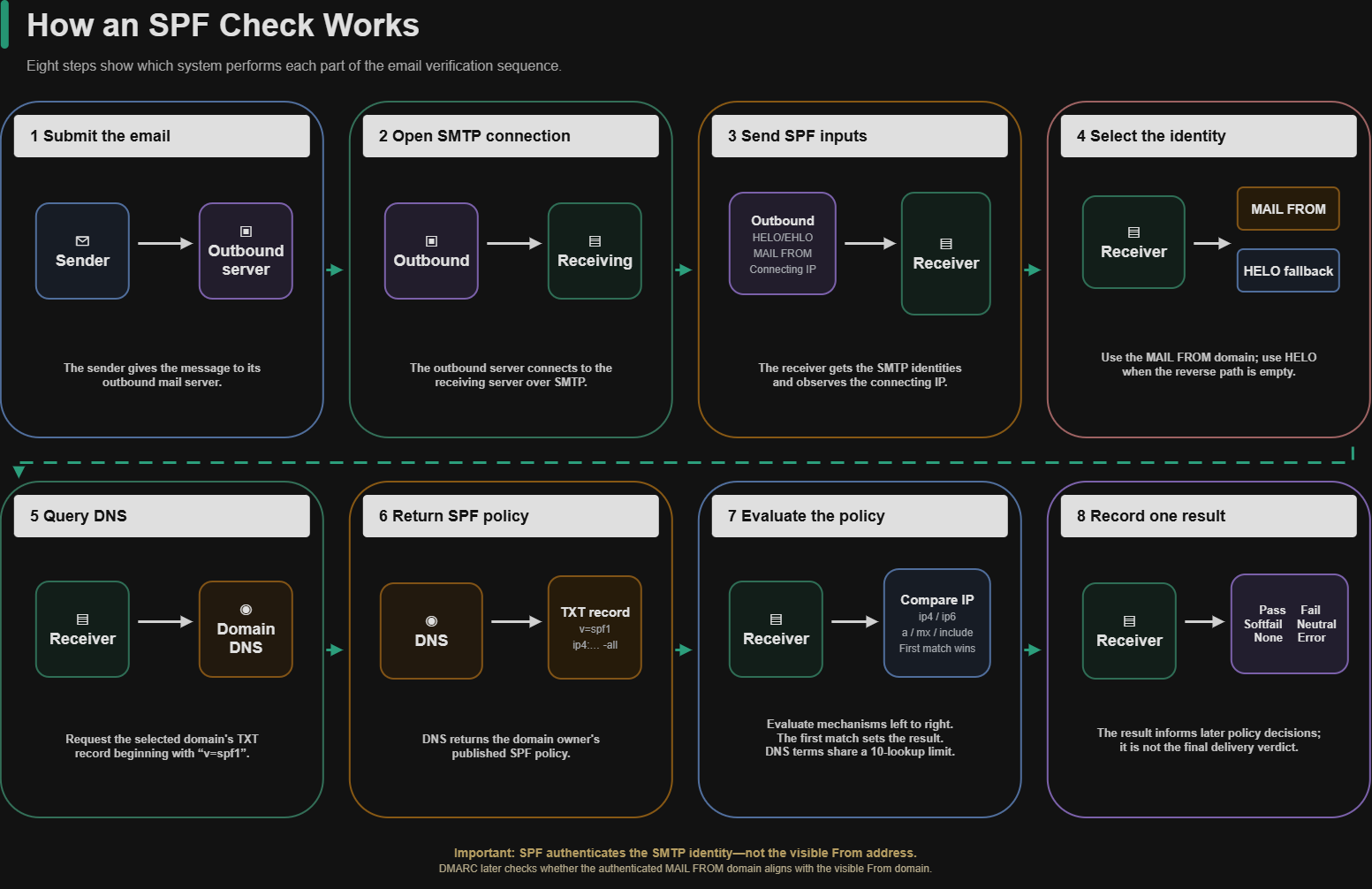Click the Outbound node in step 2
1372x889 pixels.
(431, 251)
